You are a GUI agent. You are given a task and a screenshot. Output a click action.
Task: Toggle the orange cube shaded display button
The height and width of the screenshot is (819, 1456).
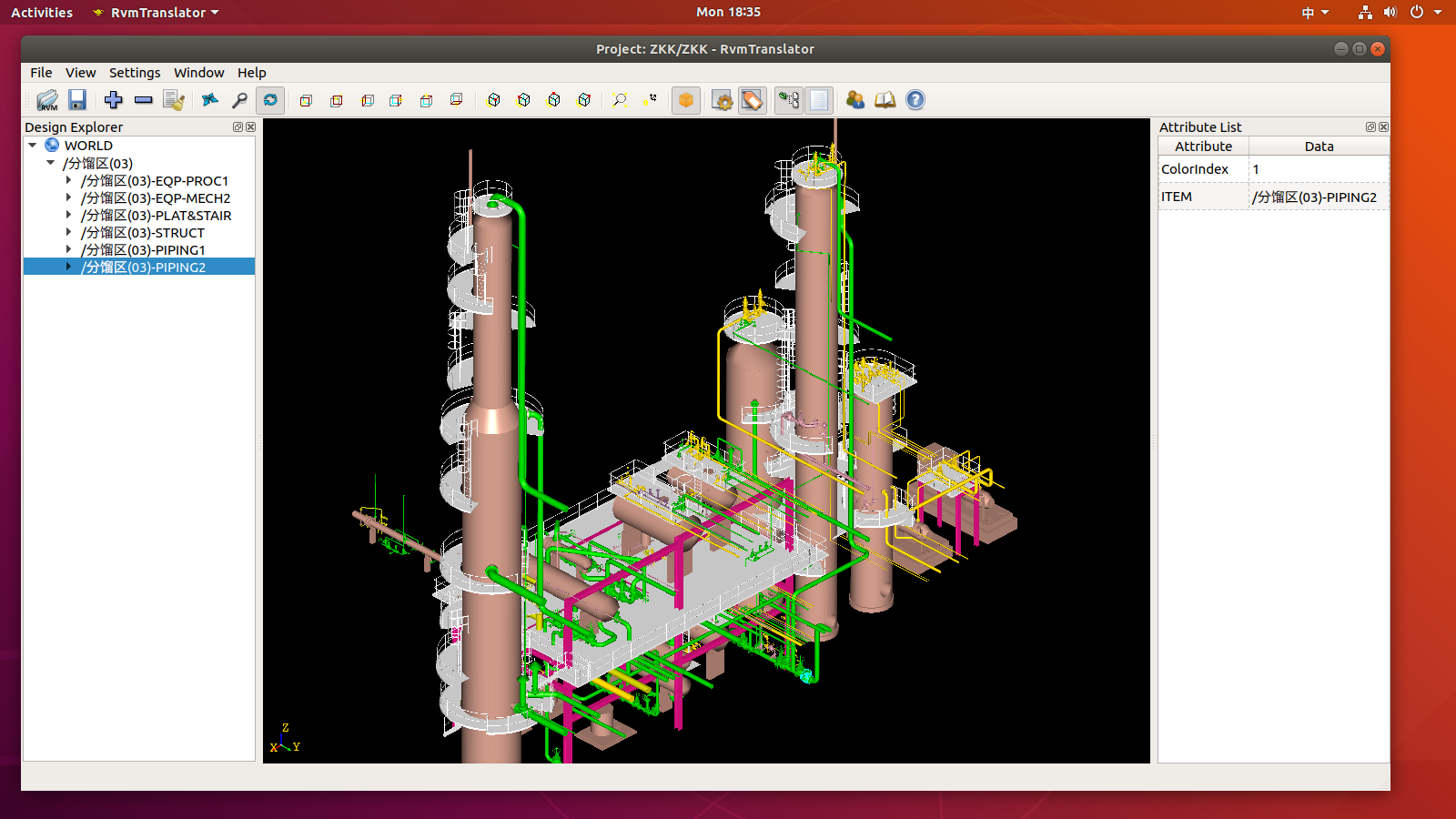pos(686,100)
